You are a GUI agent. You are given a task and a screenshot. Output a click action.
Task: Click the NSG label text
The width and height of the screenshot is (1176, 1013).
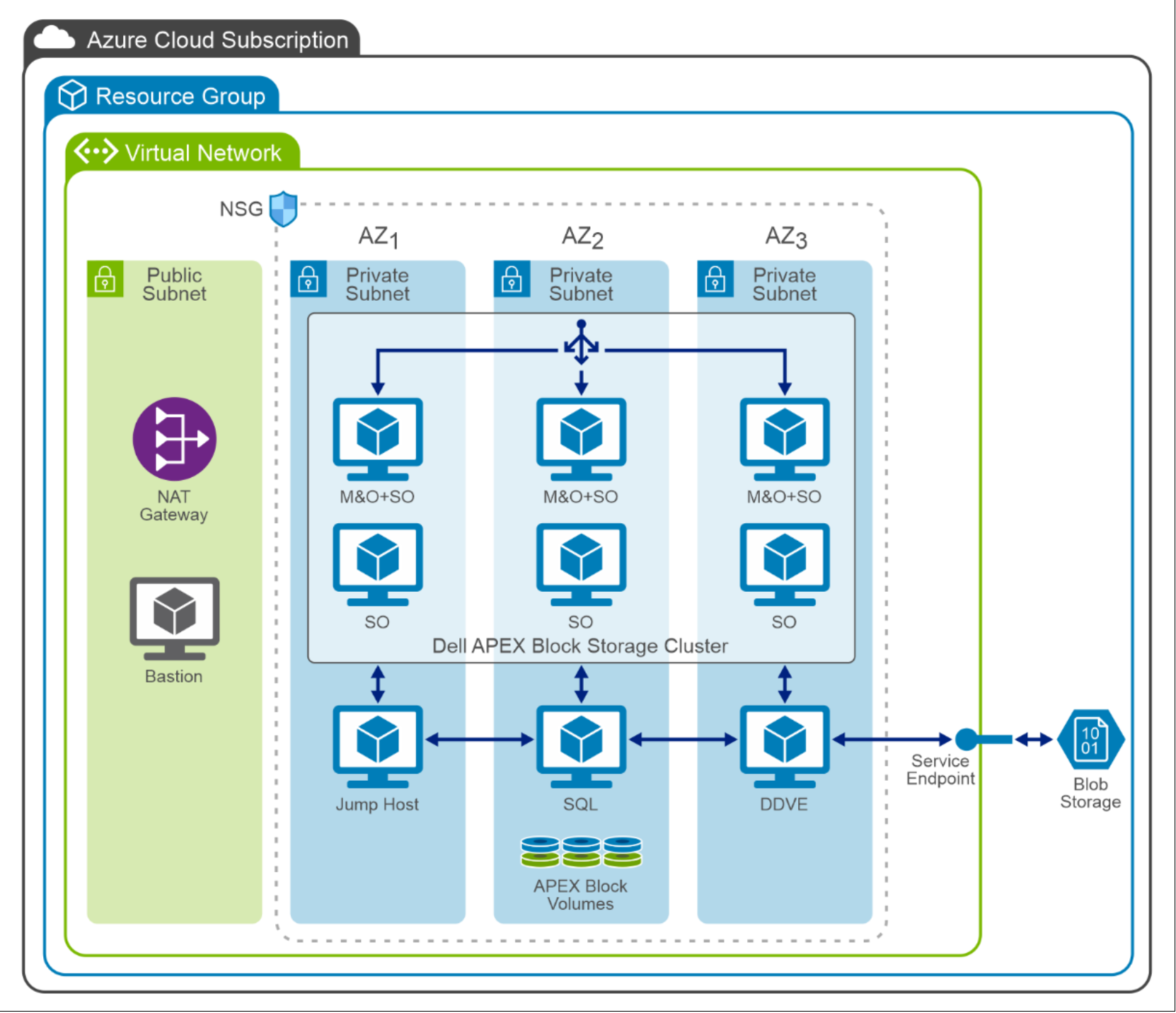click(x=241, y=209)
